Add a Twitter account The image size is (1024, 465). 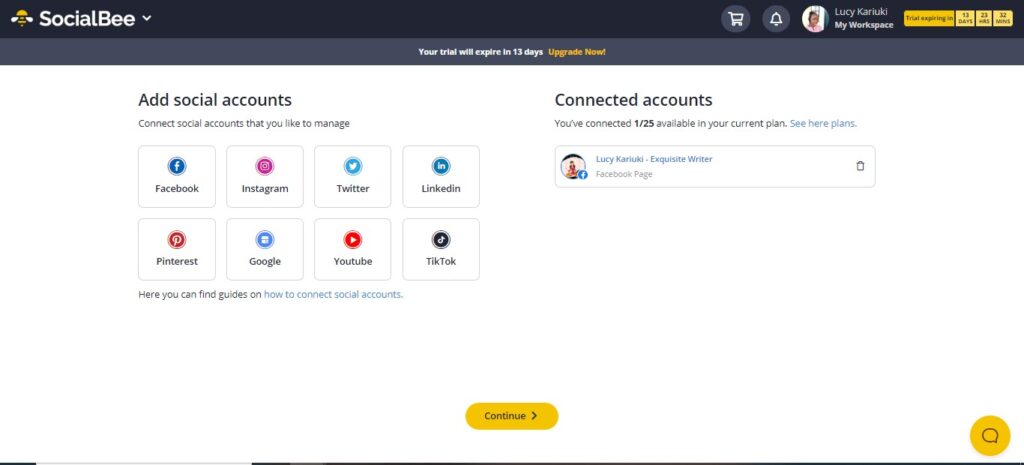pyautogui.click(x=353, y=176)
